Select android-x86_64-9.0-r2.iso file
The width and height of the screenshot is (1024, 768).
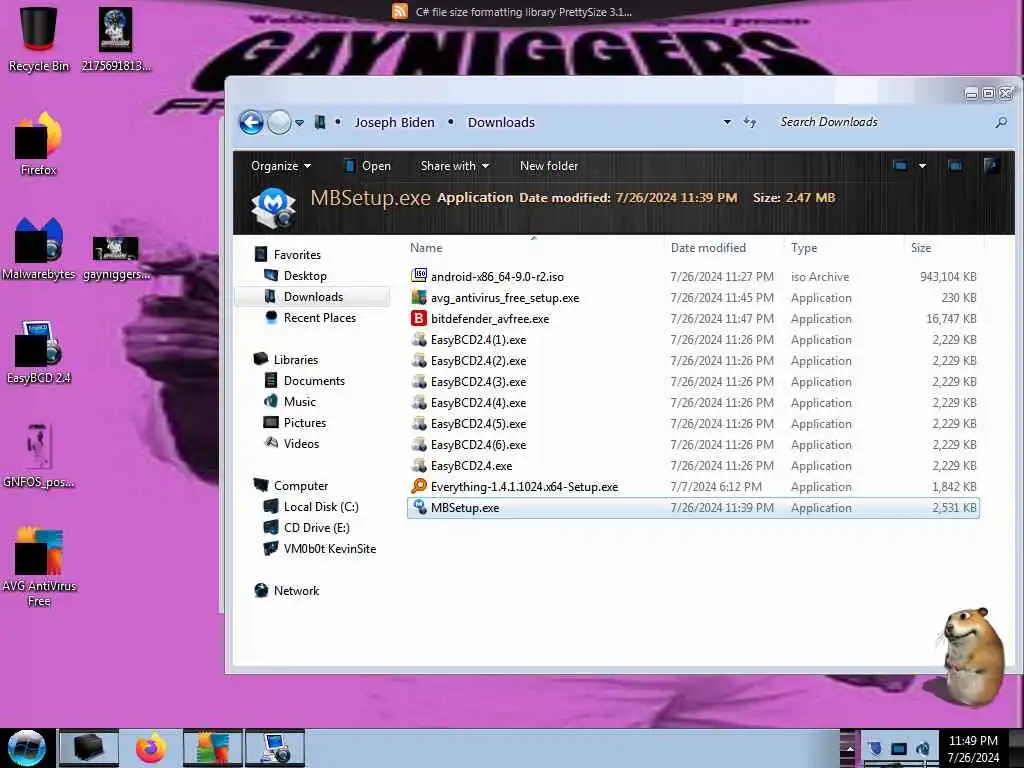(693, 277)
